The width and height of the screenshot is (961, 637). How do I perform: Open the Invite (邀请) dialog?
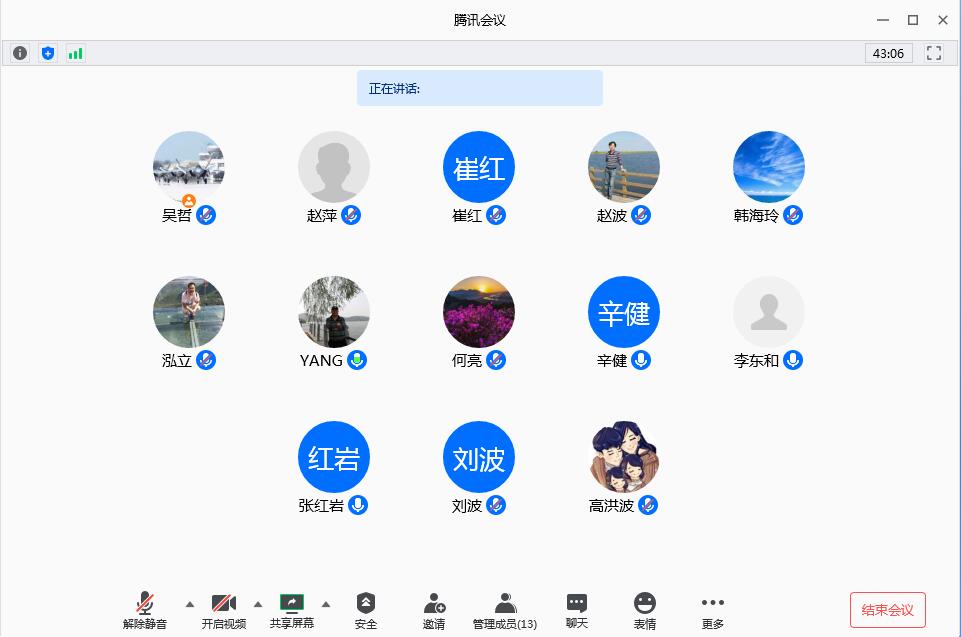(434, 610)
